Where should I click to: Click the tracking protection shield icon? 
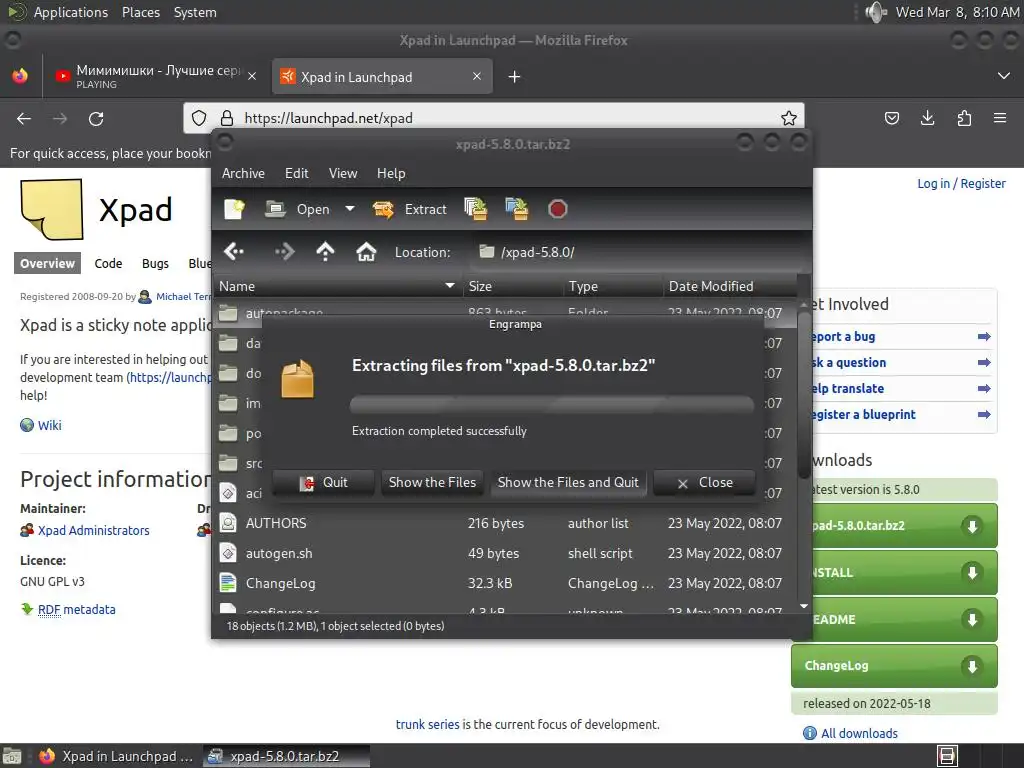(199, 118)
